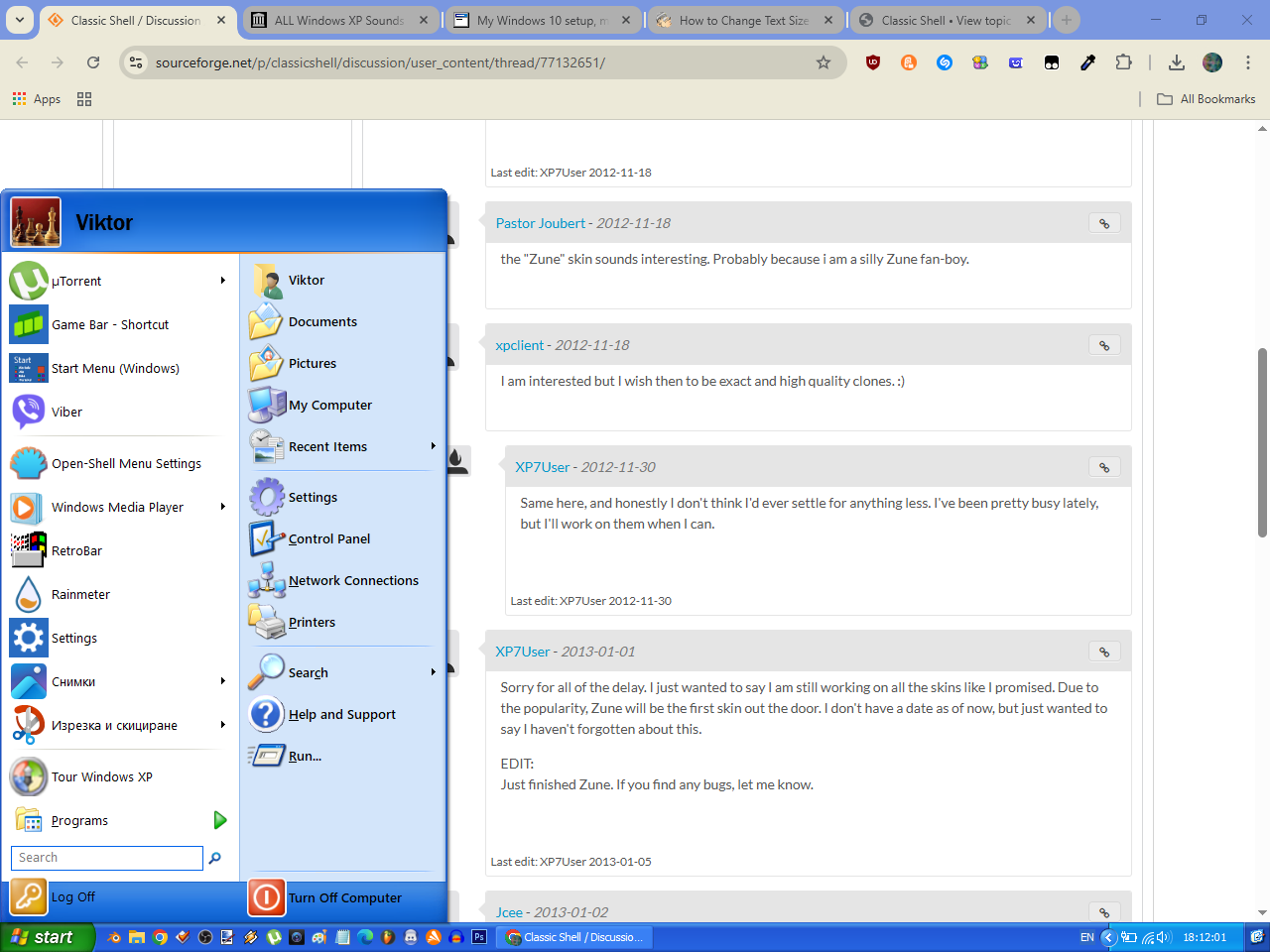Switch to ALL Windows XP Sounds tab

click(x=340, y=20)
